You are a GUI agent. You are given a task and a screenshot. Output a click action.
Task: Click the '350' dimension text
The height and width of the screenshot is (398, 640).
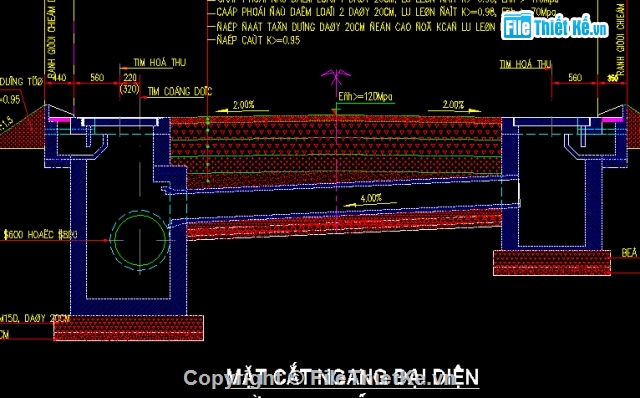(613, 78)
